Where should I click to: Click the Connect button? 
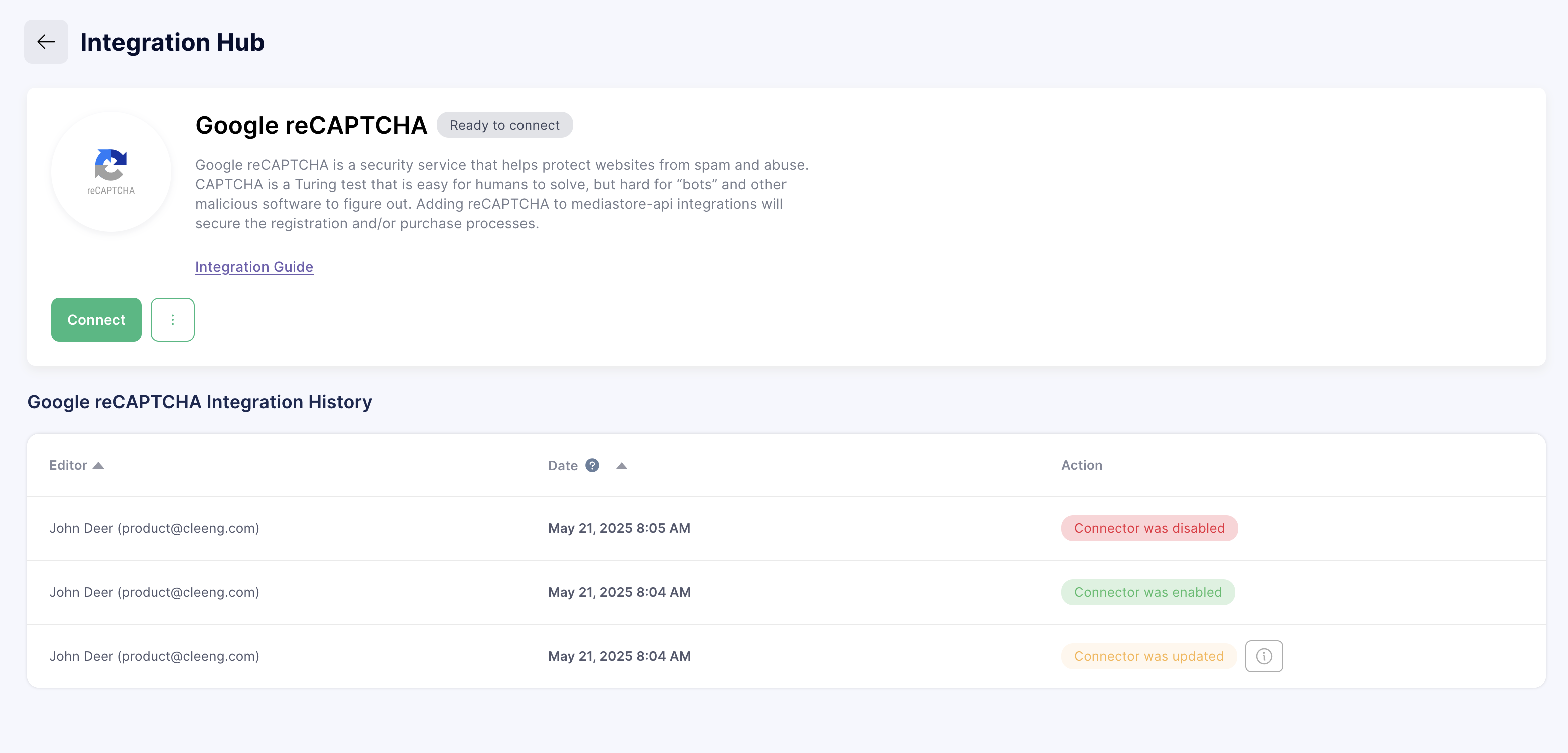[96, 320]
